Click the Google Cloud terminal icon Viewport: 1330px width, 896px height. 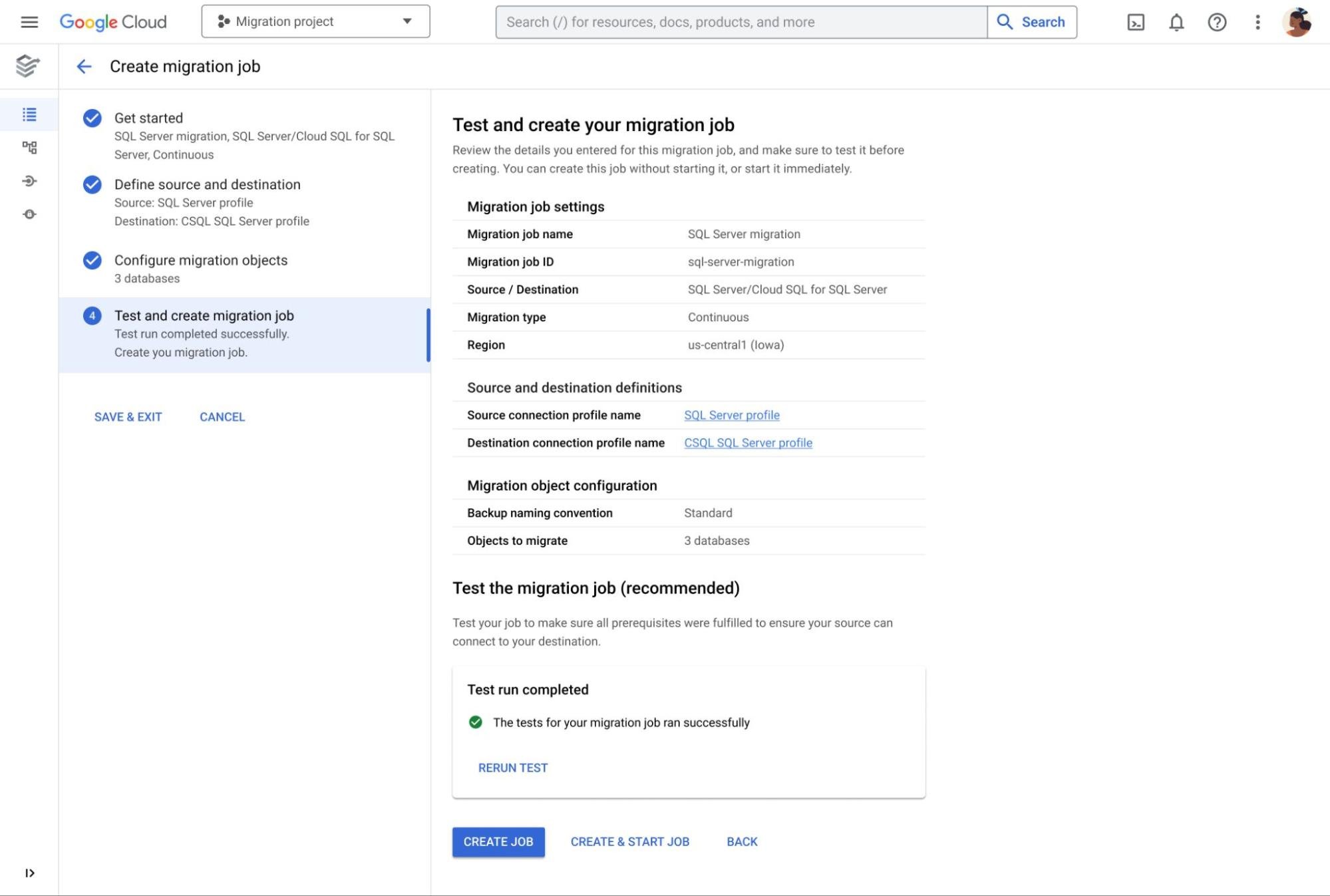(x=1135, y=21)
